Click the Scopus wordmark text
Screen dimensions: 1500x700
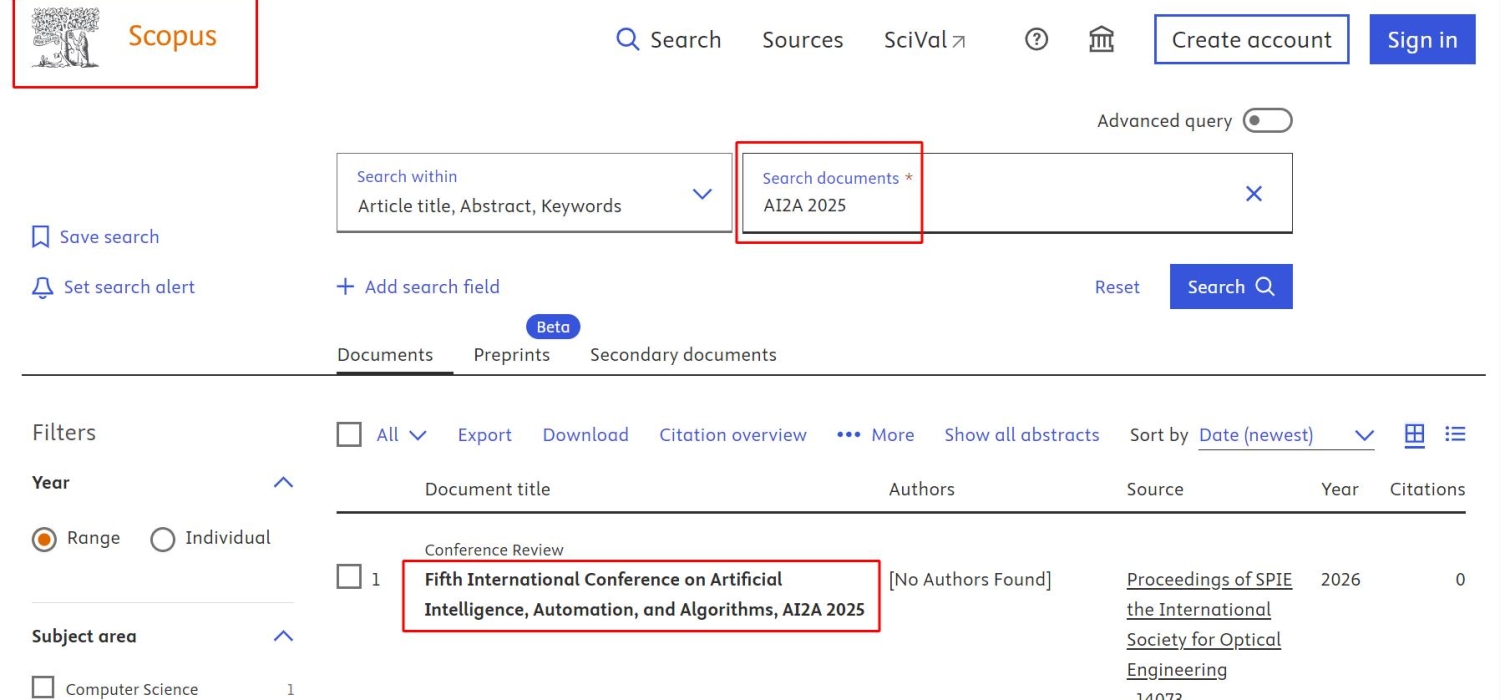(172, 36)
